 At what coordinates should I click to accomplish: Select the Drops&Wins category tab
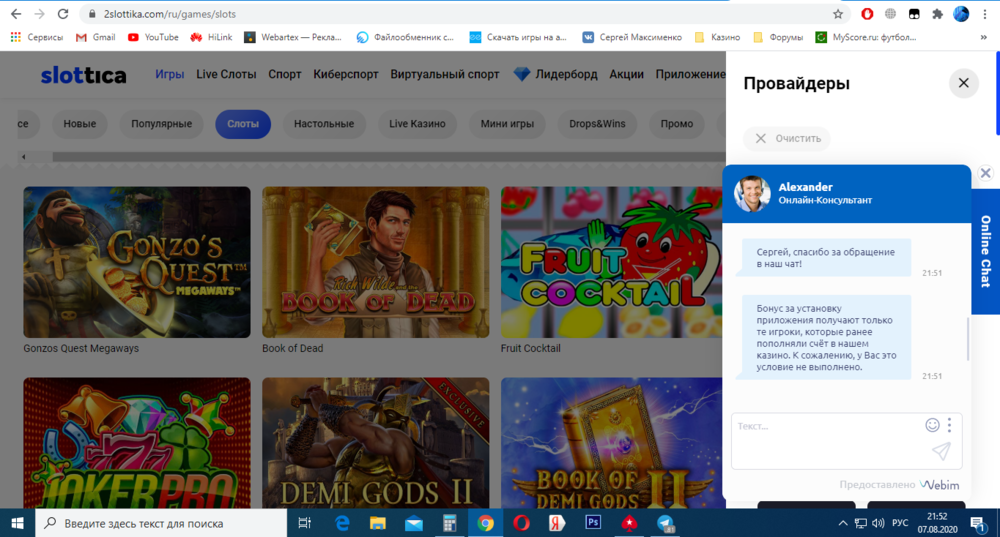point(597,124)
